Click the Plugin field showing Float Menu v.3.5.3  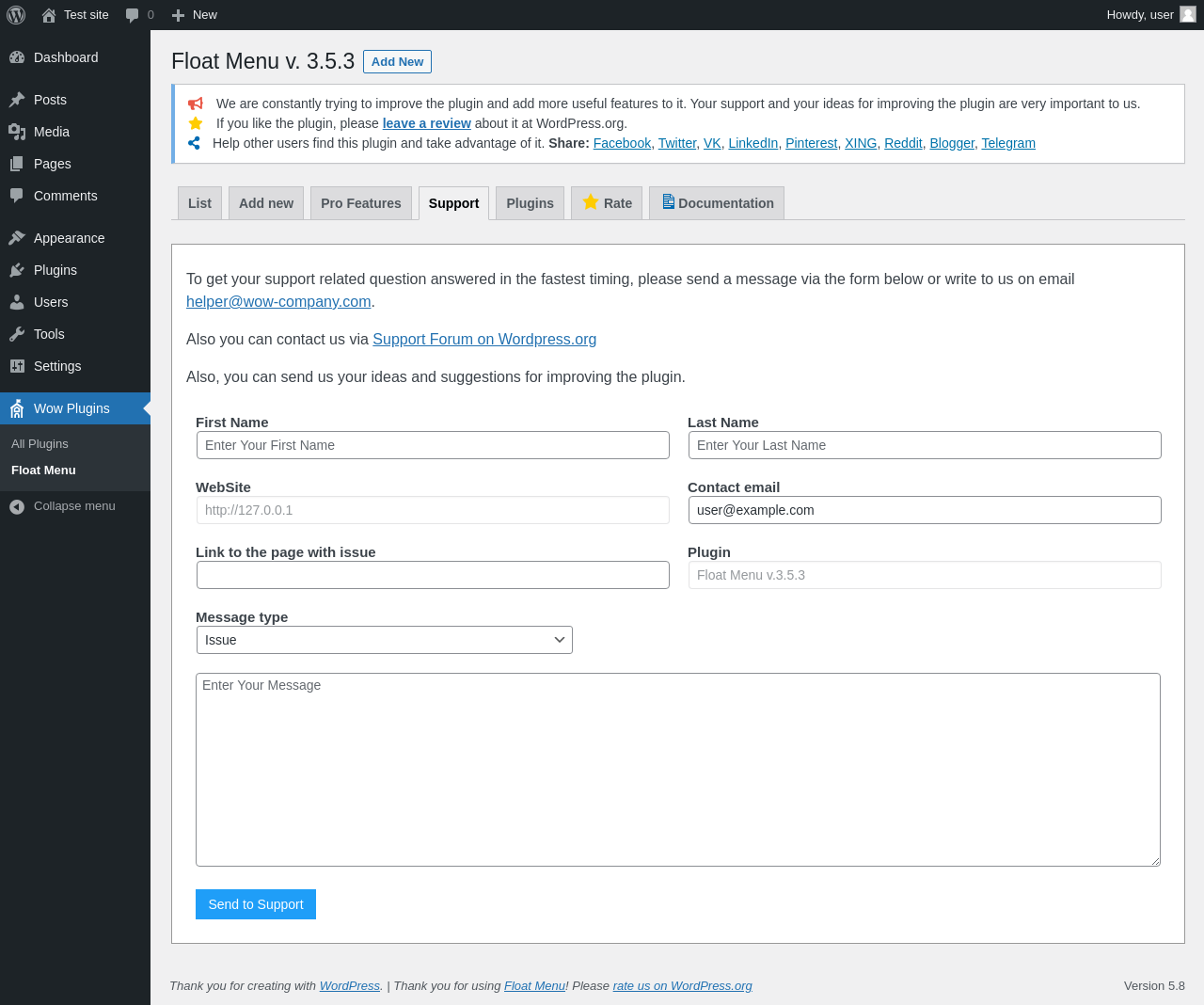[925, 575]
